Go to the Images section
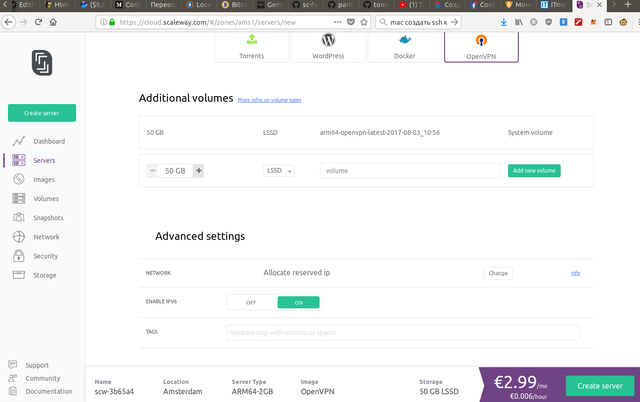This screenshot has width=640, height=402. pyautogui.click(x=44, y=180)
